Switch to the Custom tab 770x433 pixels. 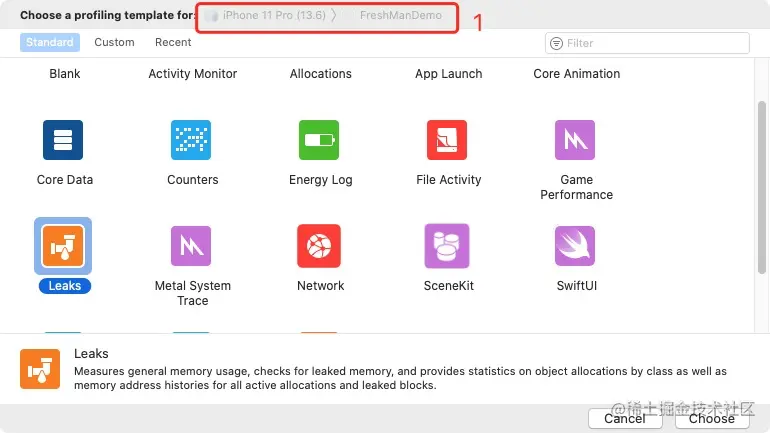point(114,42)
